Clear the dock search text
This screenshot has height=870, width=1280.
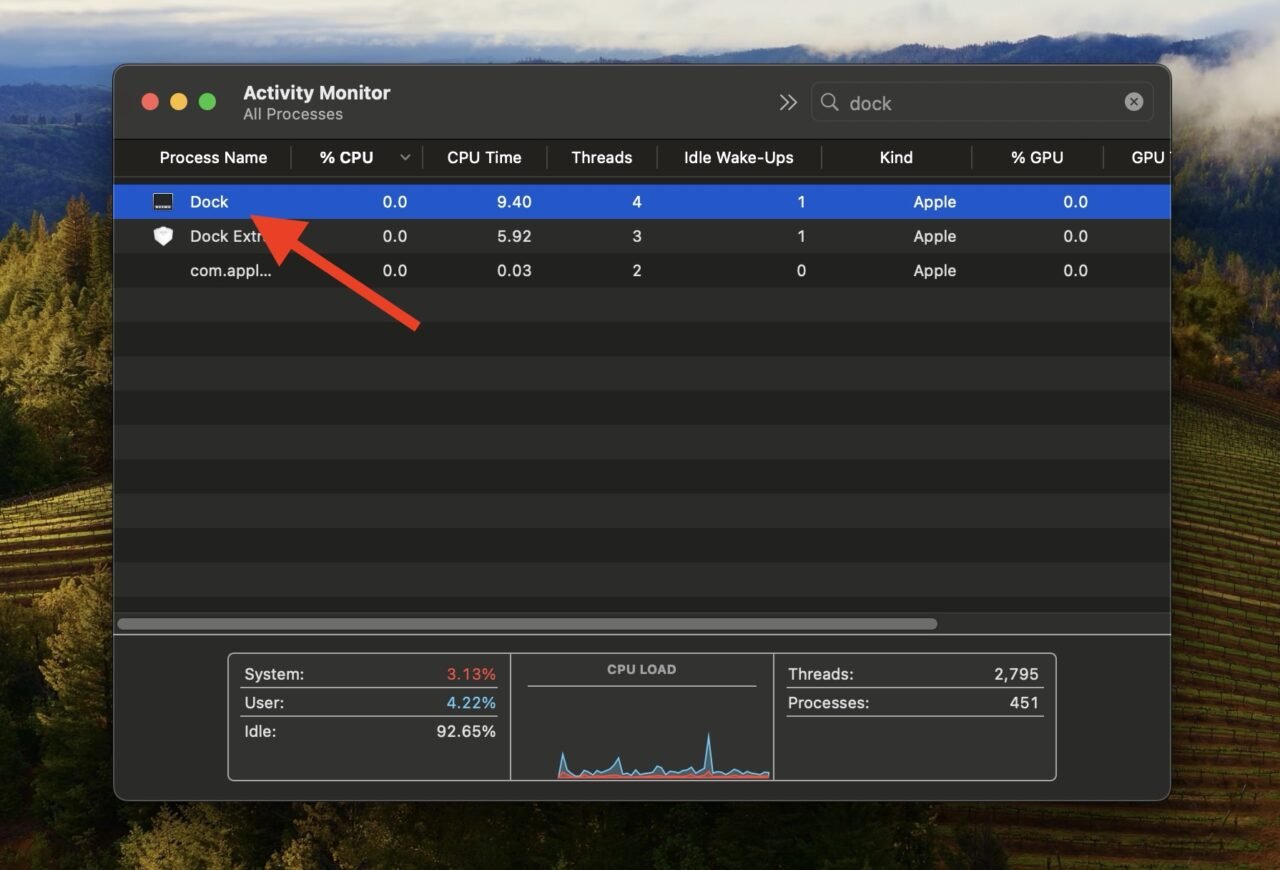(1133, 102)
